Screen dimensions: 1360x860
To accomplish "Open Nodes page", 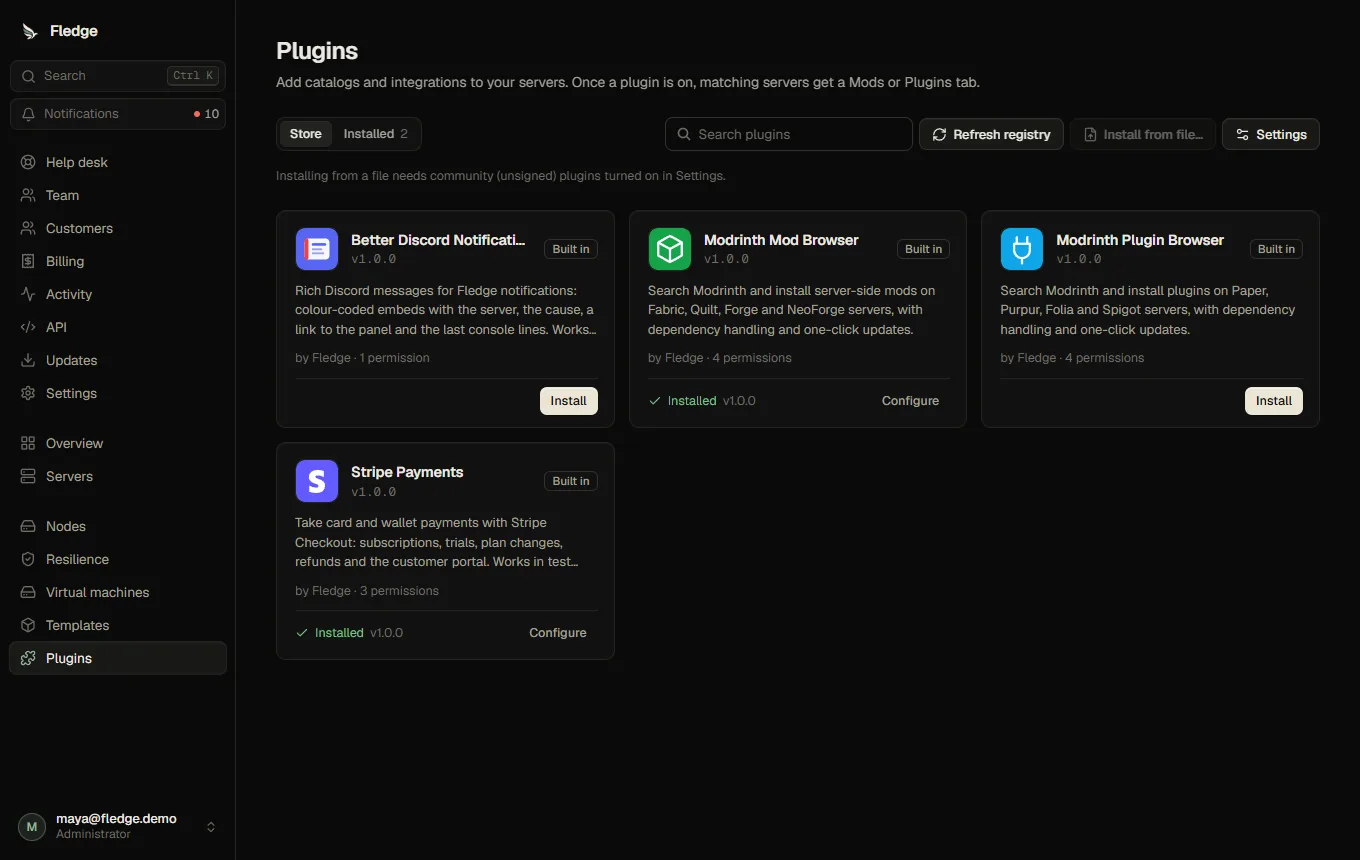I will click(118, 526).
